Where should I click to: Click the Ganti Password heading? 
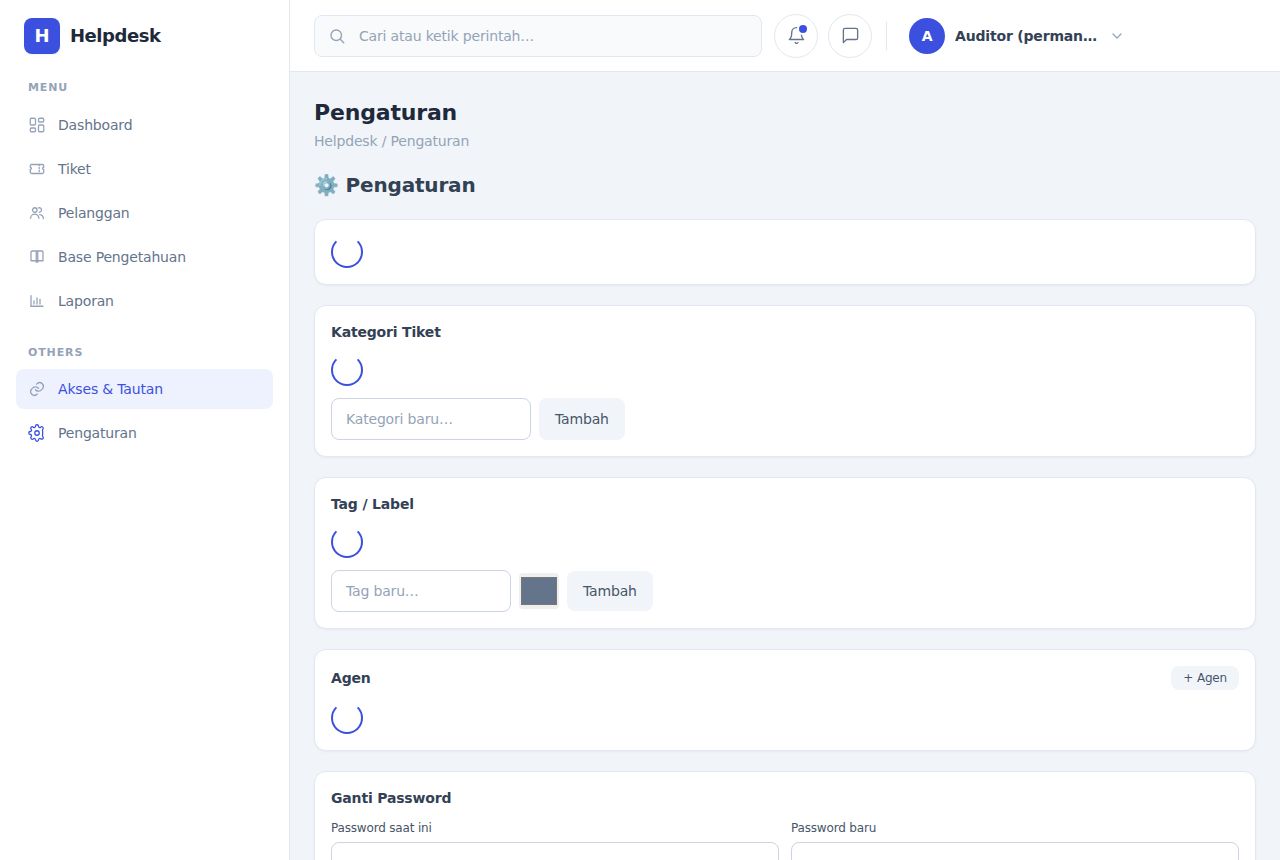(391, 798)
